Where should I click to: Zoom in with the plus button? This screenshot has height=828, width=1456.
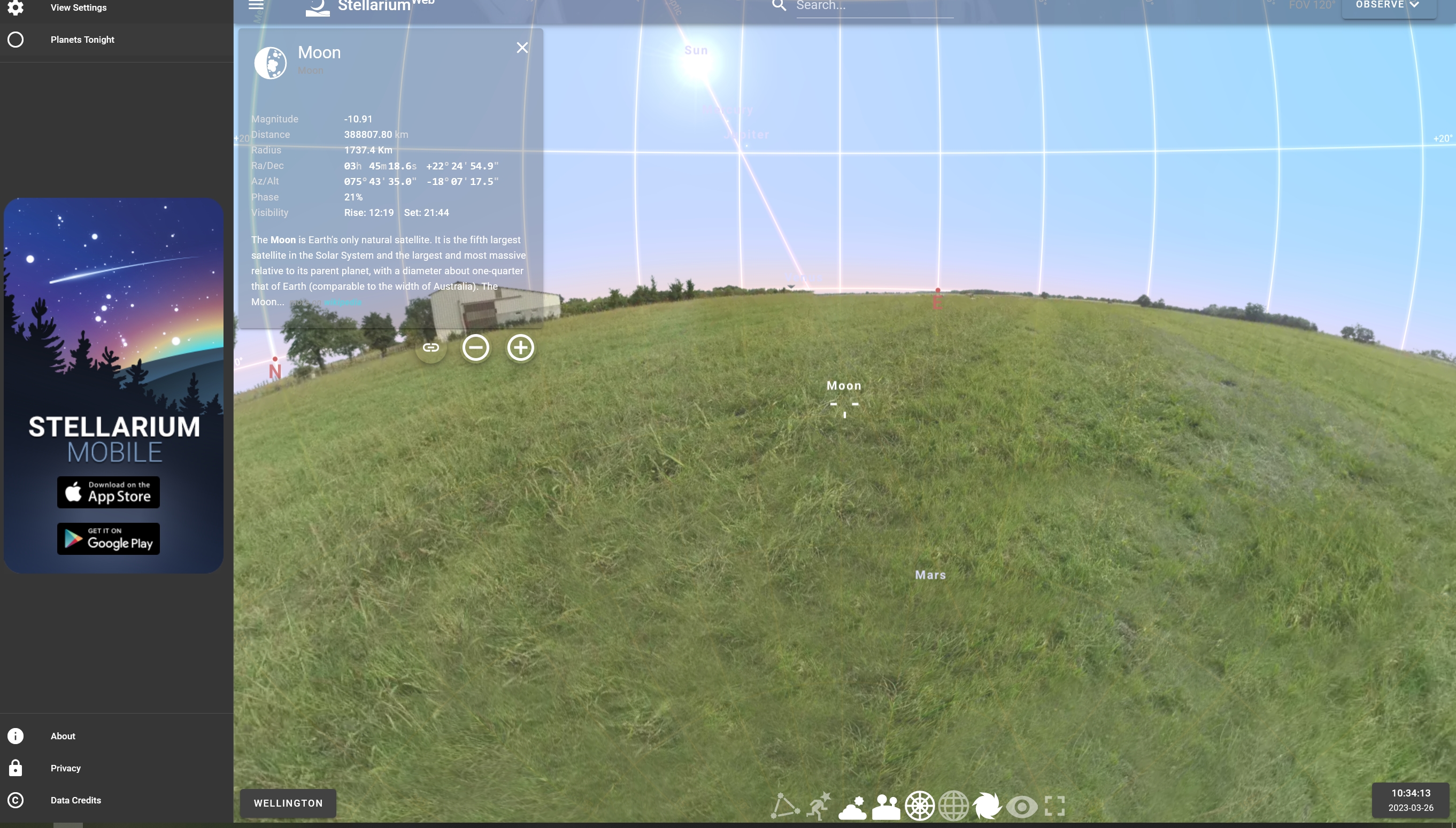520,347
